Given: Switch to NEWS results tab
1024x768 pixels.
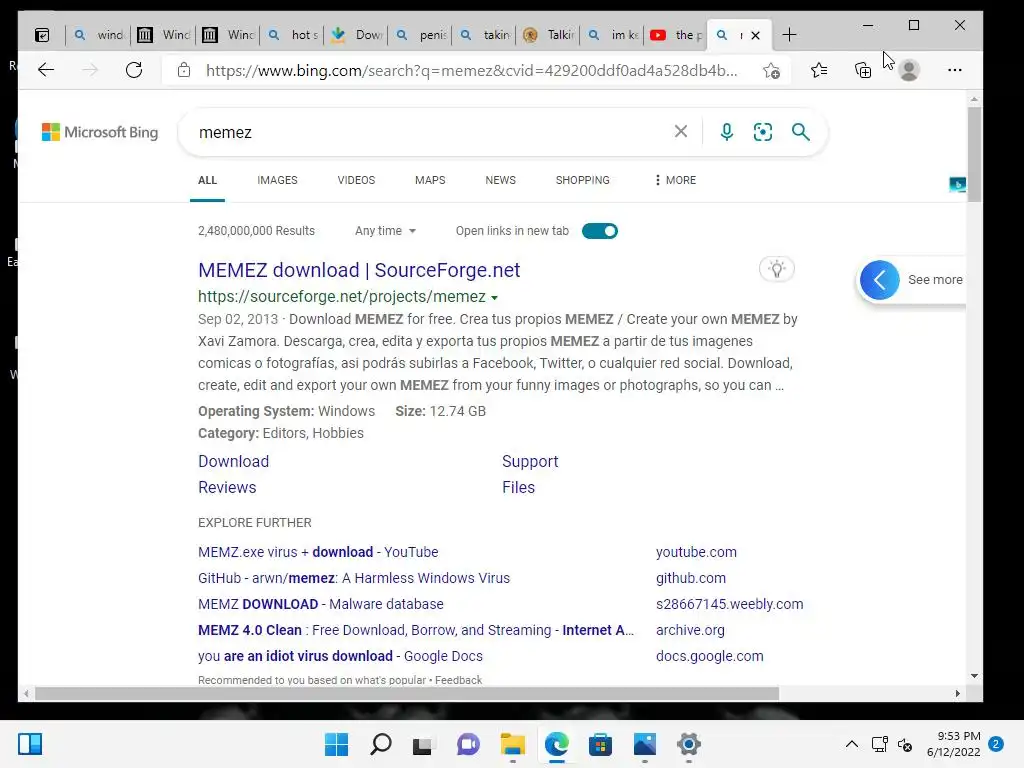Looking at the screenshot, I should (500, 180).
